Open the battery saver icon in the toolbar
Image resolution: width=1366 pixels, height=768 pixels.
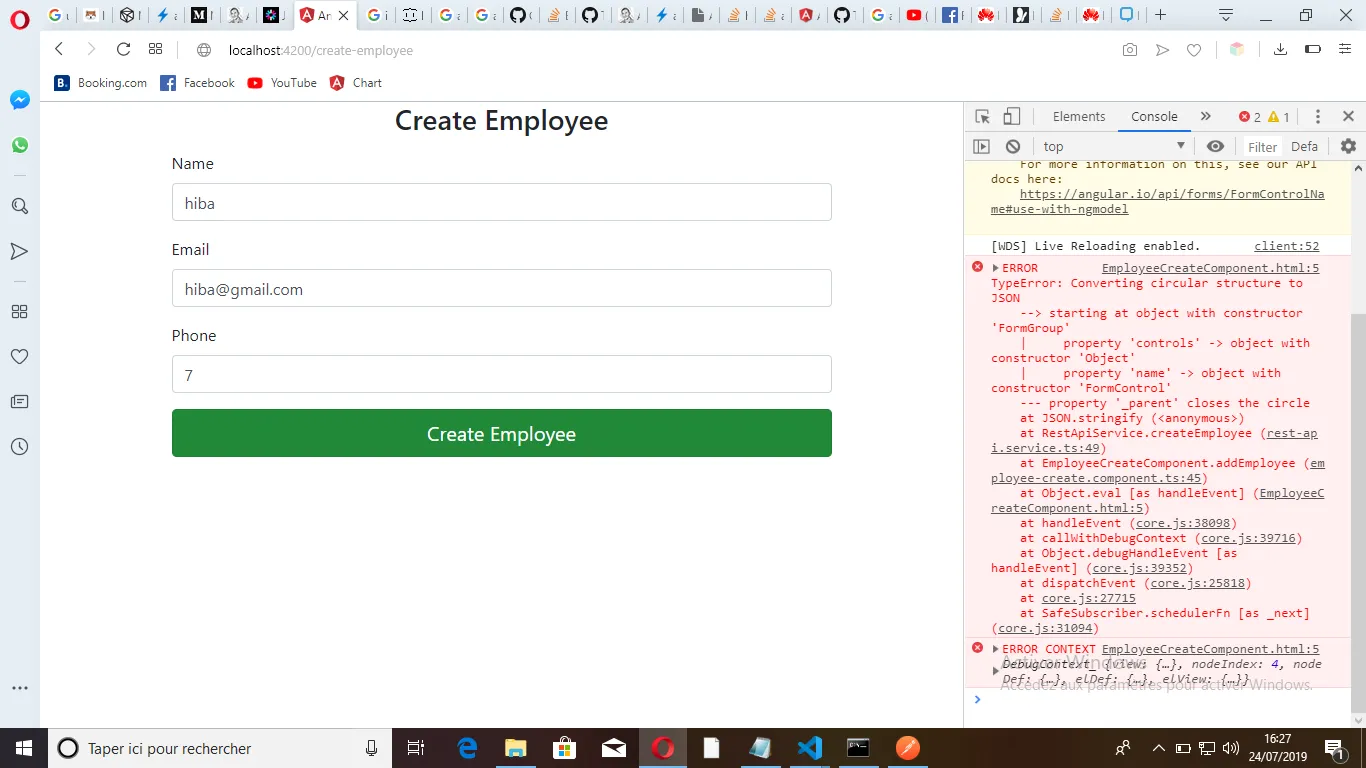click(x=1313, y=50)
